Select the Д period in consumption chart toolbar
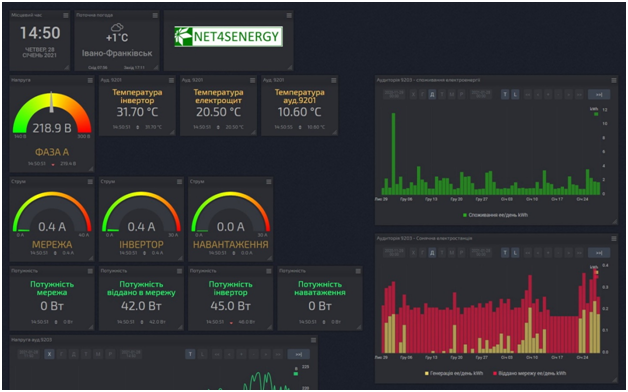 432,94
